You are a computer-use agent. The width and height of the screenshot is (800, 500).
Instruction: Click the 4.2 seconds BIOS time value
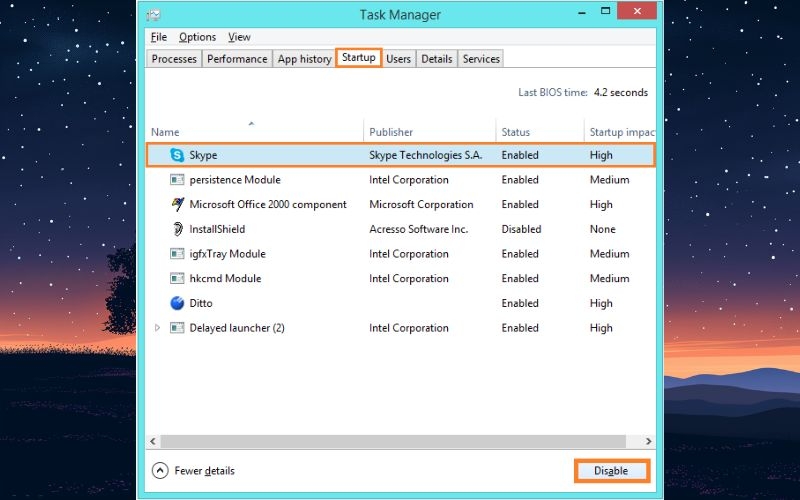[x=620, y=92]
